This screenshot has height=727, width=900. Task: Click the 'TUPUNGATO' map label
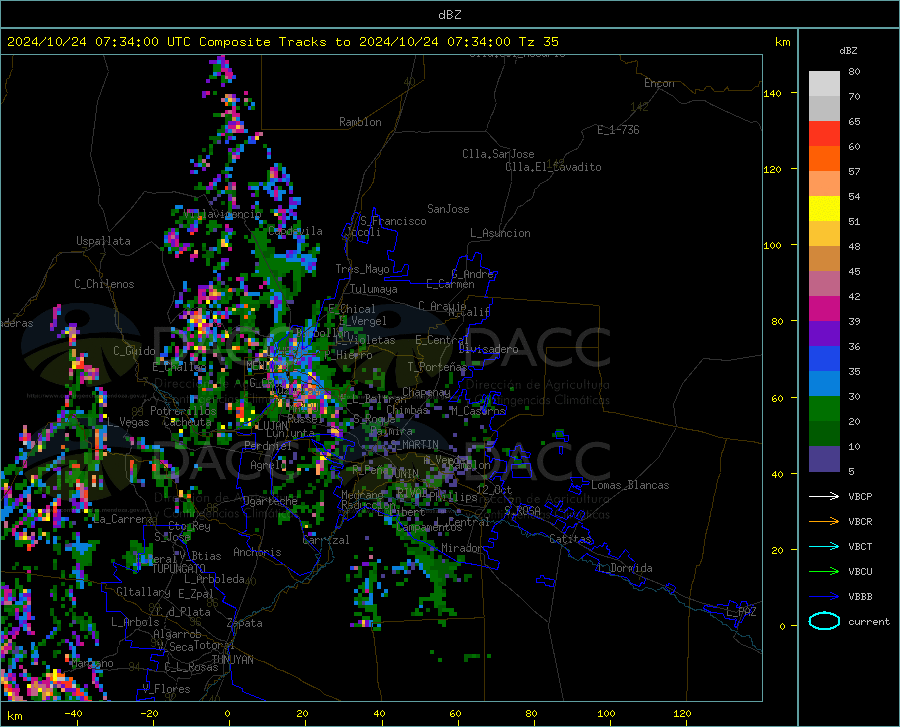[x=179, y=569]
